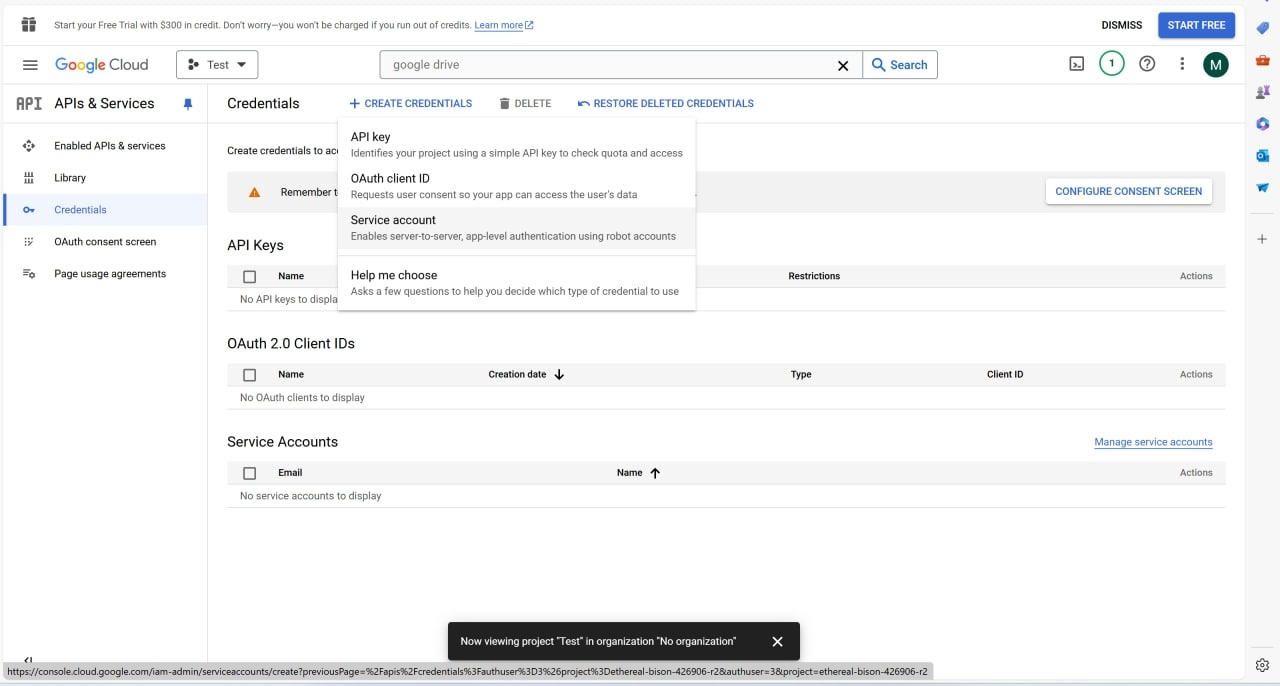Click Delete credentials button
This screenshot has height=686, width=1280.
(x=525, y=103)
